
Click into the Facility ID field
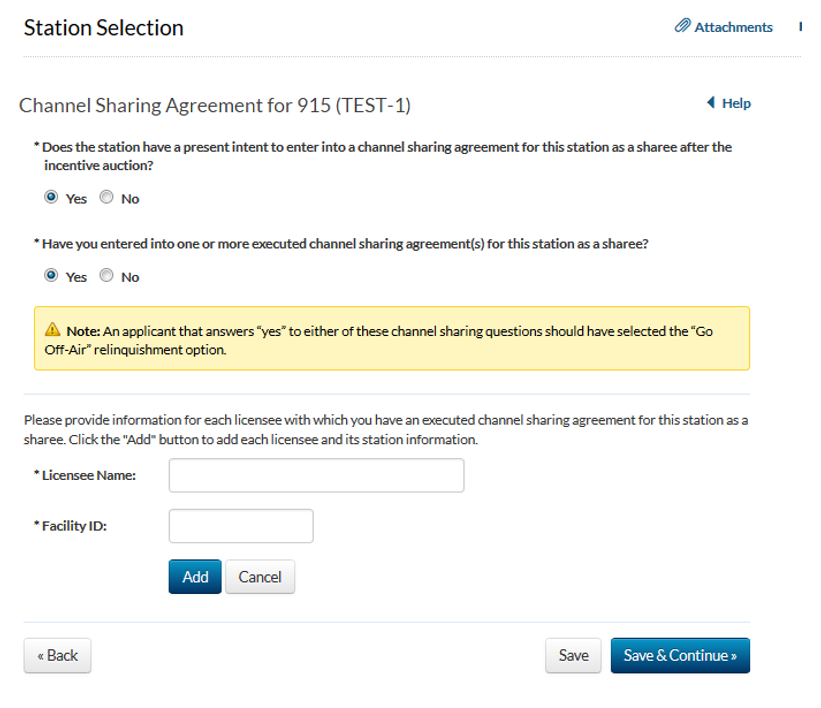point(241,526)
